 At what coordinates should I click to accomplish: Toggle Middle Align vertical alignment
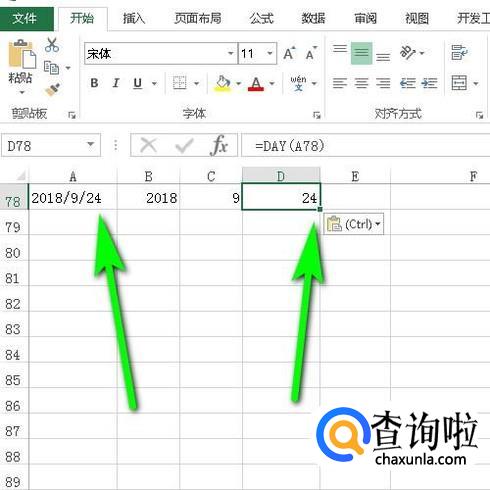[361, 53]
